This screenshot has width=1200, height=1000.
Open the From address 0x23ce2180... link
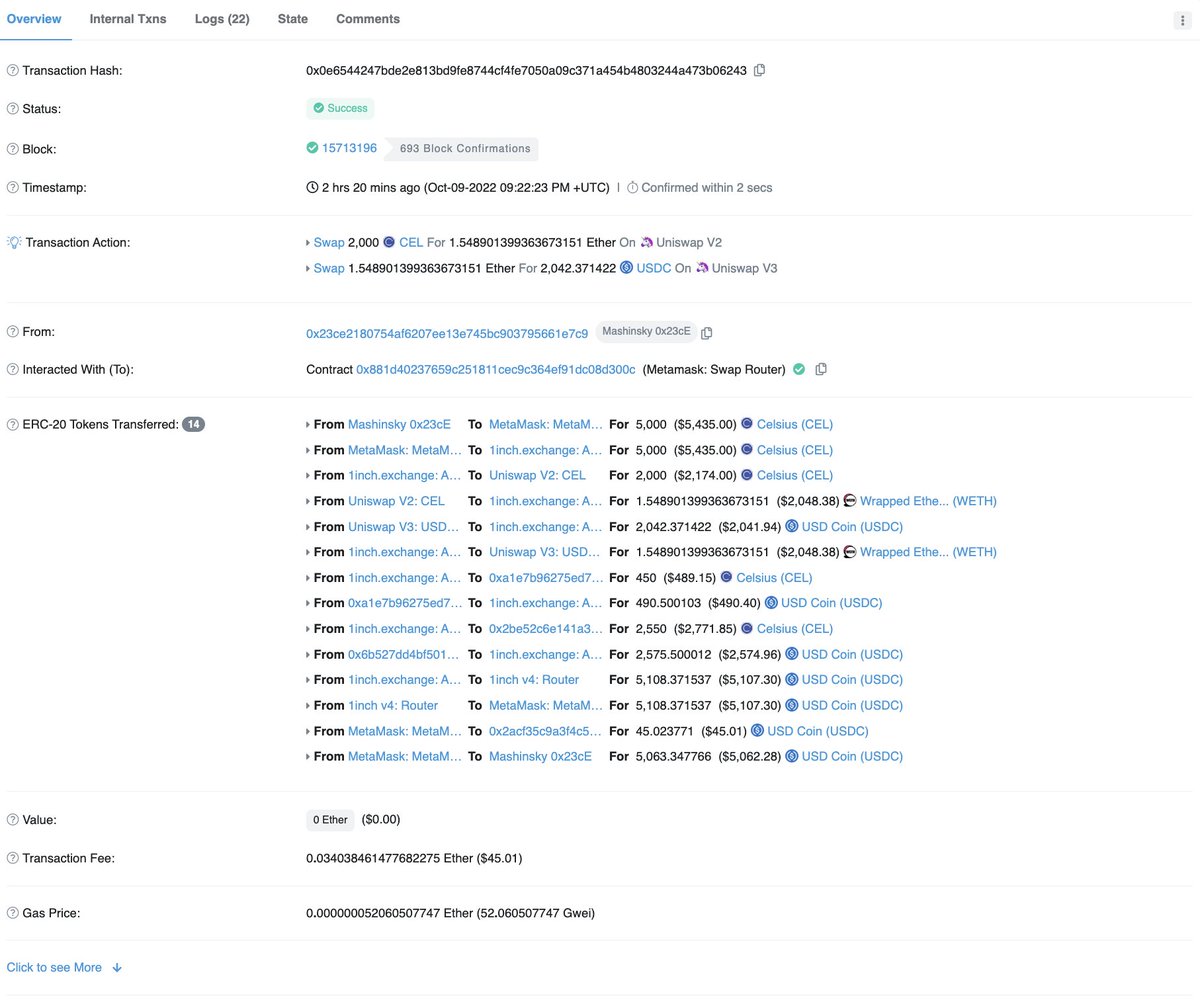(x=447, y=333)
